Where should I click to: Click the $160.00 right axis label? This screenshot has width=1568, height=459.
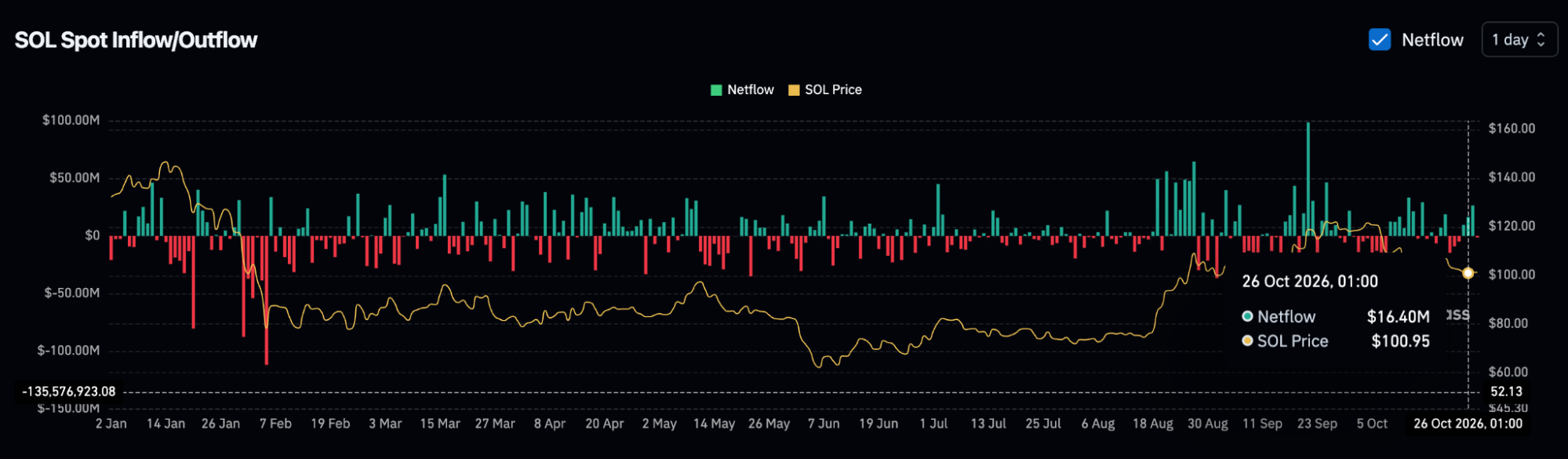1512,128
